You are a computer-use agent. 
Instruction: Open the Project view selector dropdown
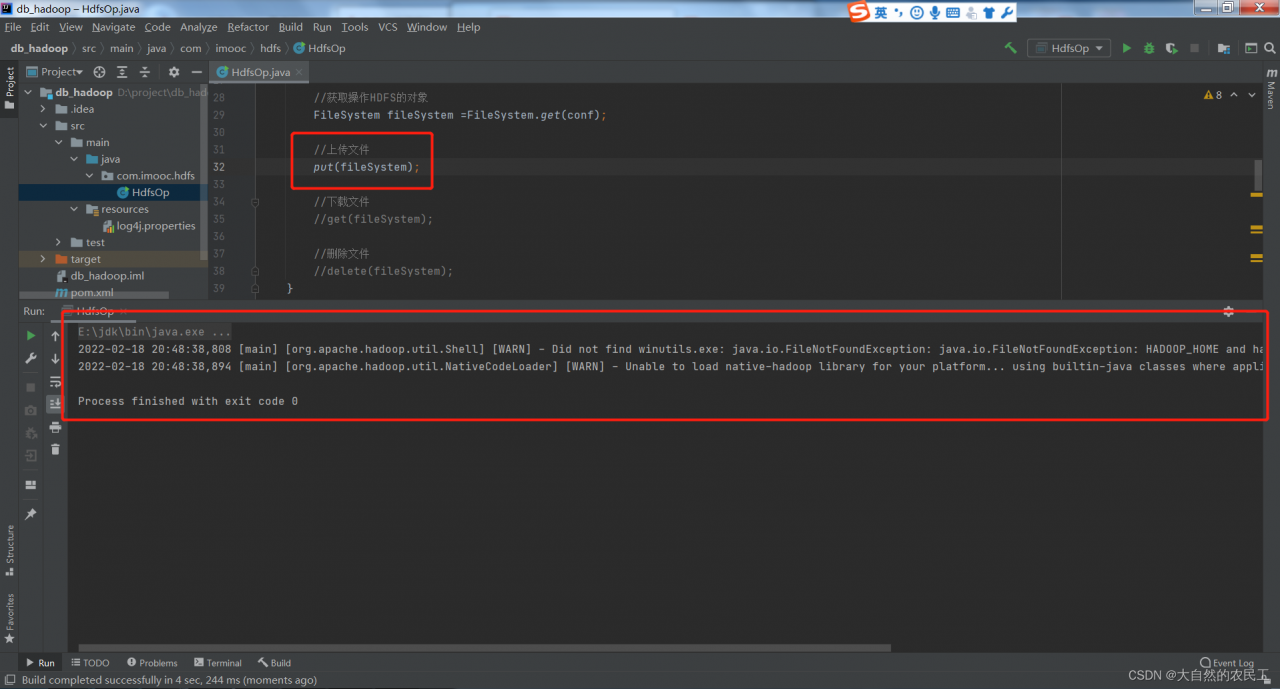click(54, 72)
